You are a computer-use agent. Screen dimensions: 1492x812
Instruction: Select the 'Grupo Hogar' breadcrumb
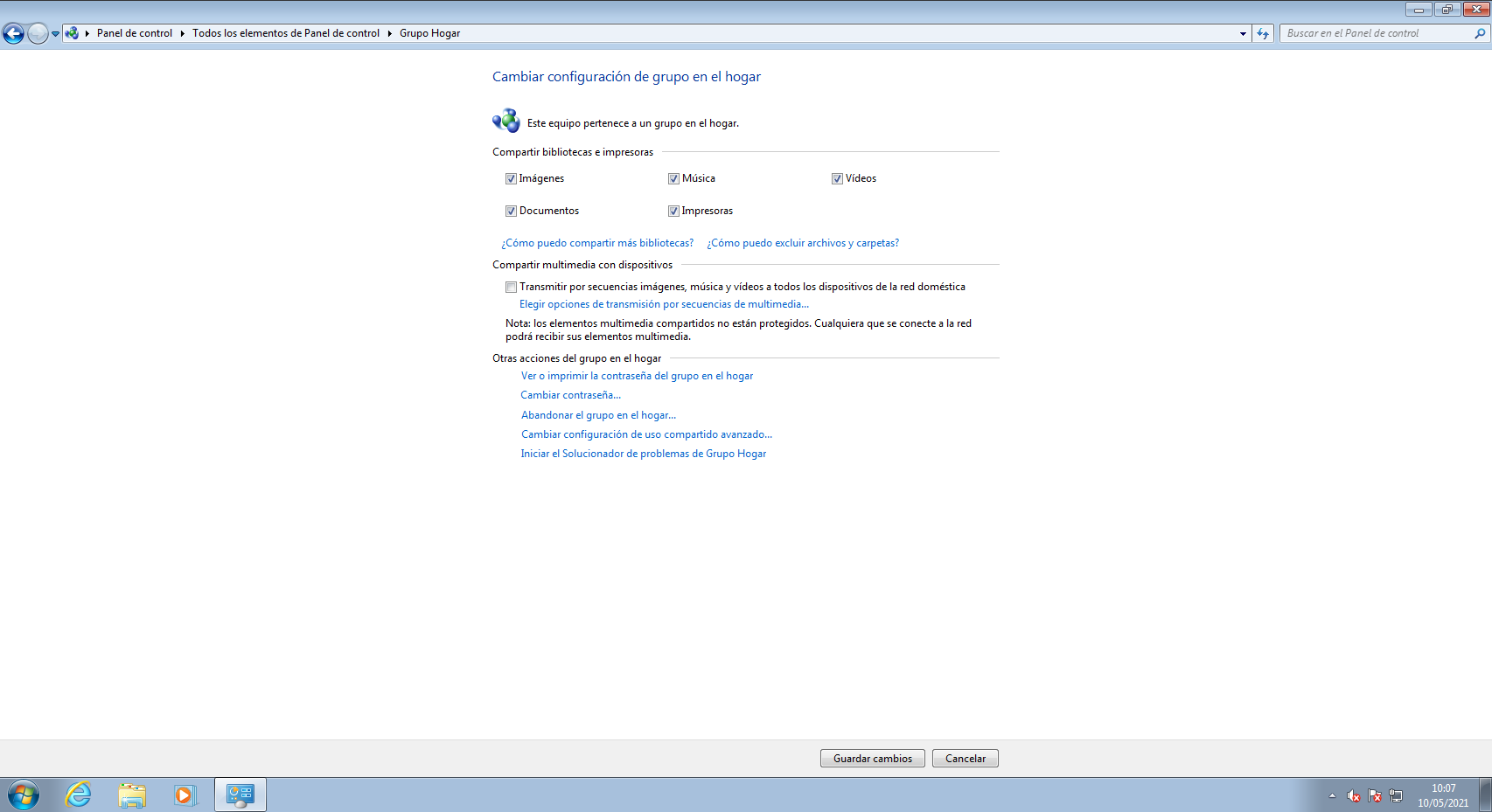[429, 33]
